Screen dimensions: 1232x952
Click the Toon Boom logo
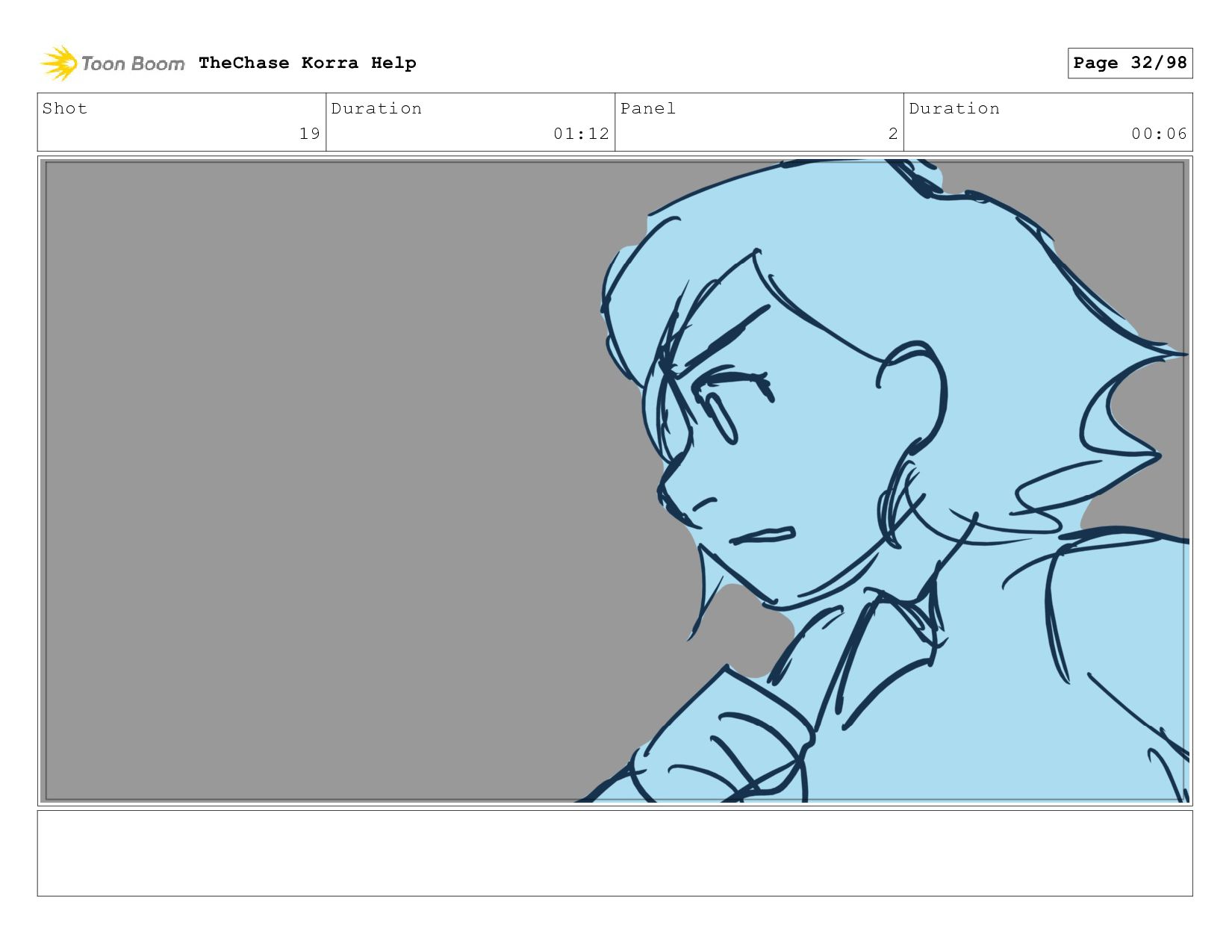click(x=112, y=63)
